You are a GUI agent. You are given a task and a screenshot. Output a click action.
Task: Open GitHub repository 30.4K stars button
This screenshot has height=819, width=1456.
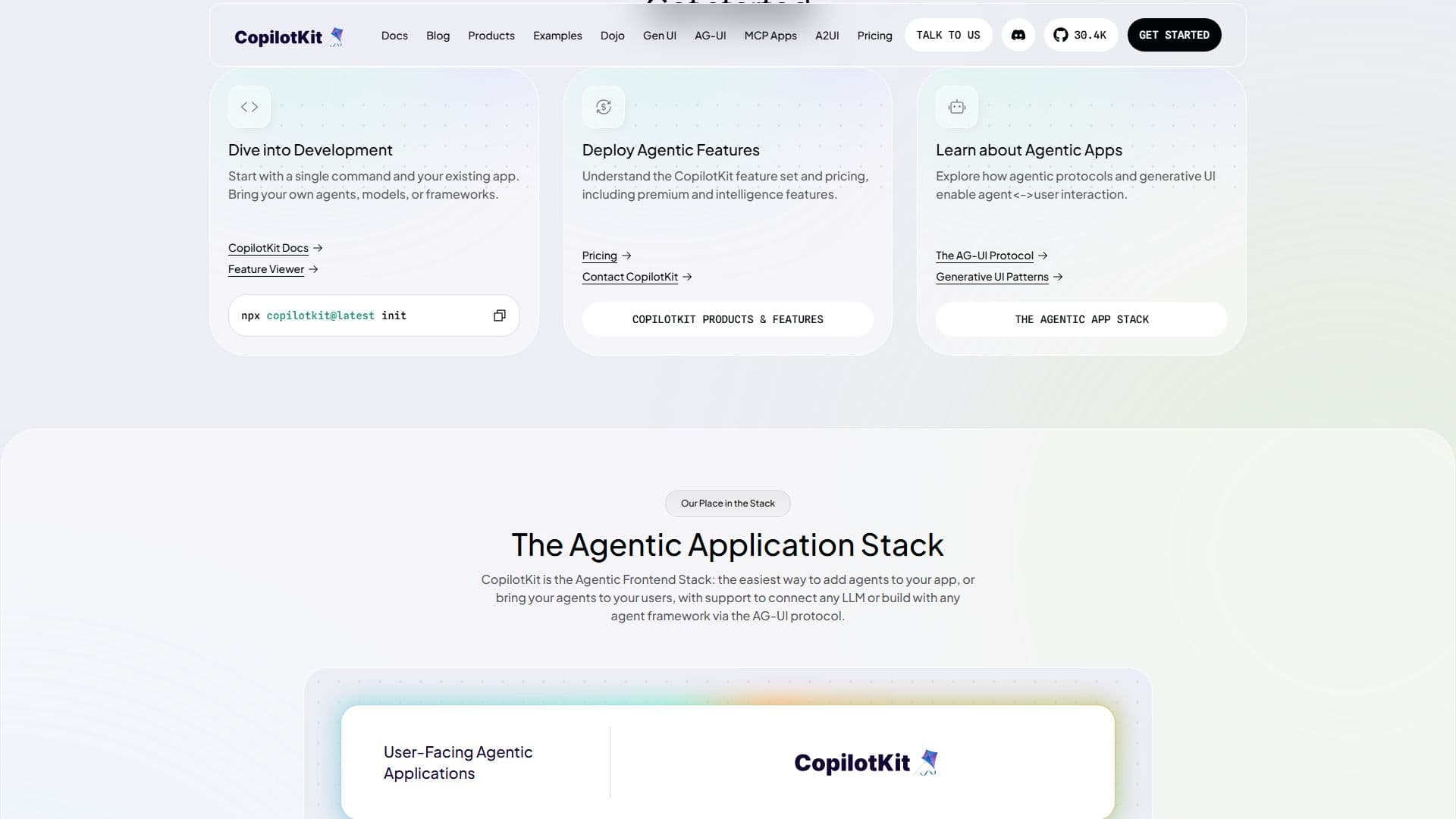tap(1081, 35)
